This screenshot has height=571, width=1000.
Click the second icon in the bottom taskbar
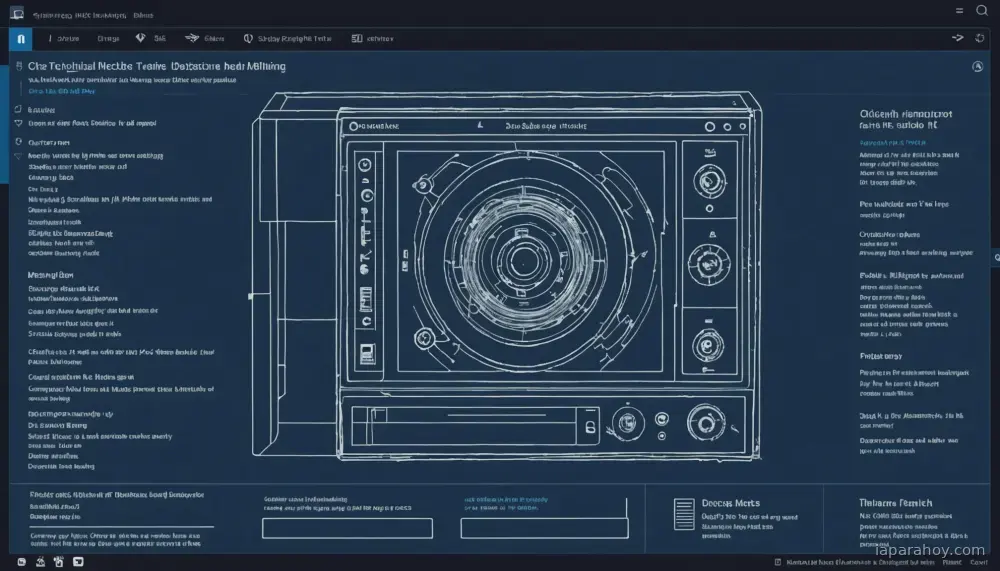(x=40, y=561)
